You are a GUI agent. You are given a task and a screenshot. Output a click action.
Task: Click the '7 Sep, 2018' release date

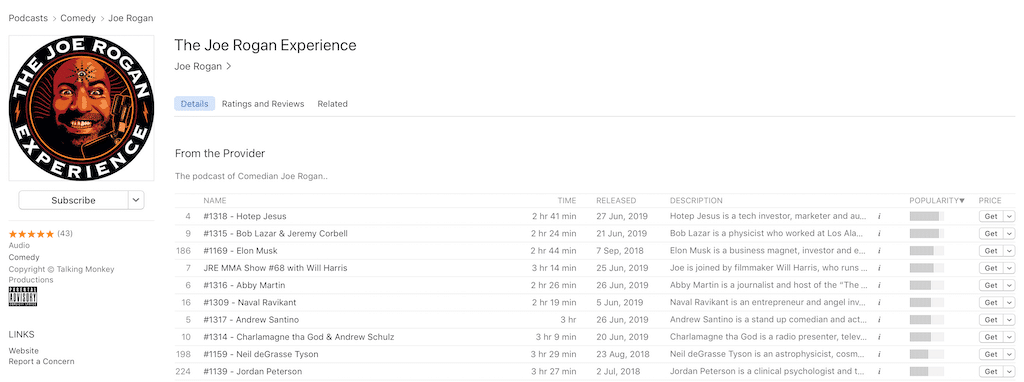pyautogui.click(x=620, y=251)
